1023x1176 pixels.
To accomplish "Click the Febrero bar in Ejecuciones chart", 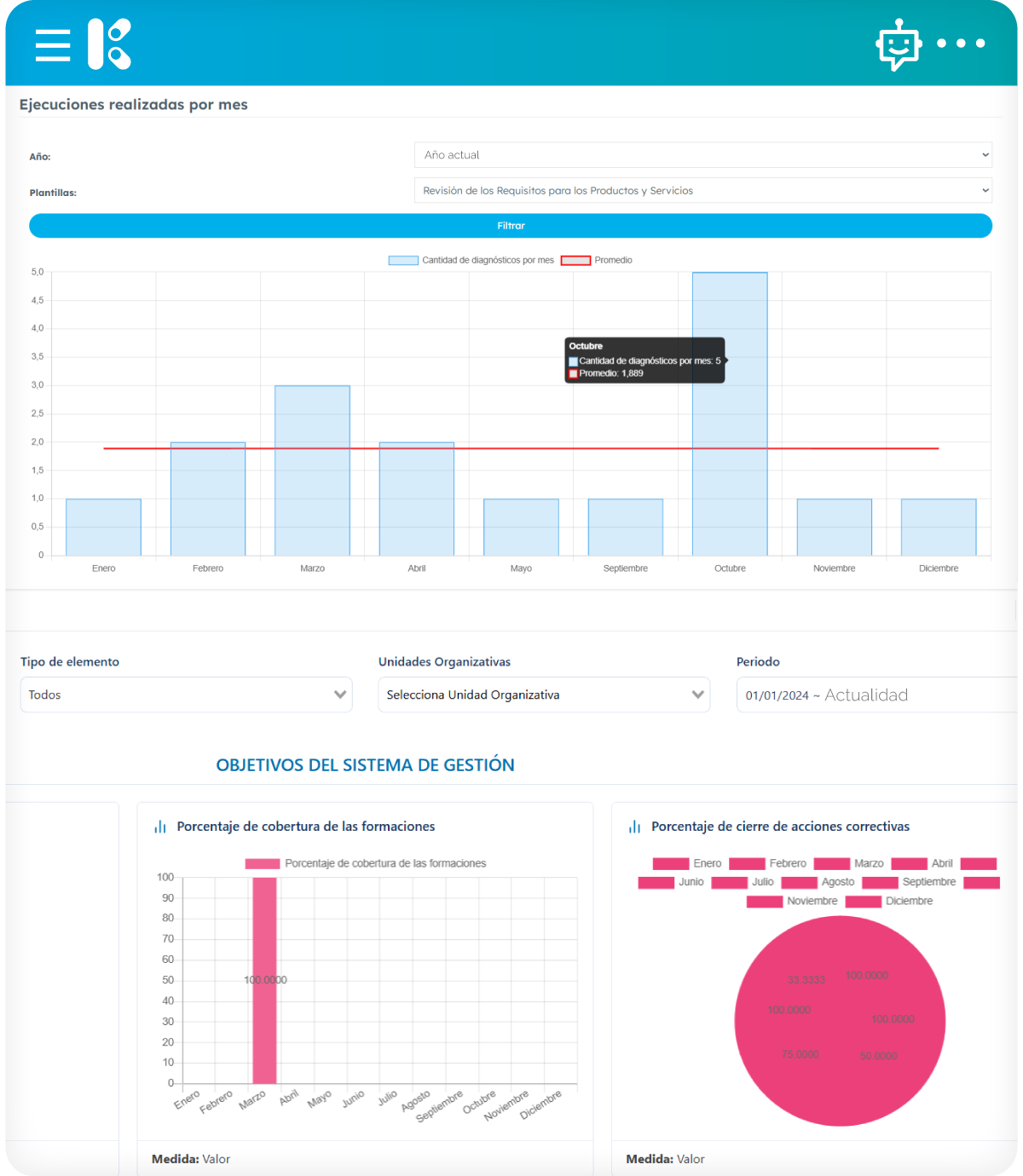I will pos(208,499).
